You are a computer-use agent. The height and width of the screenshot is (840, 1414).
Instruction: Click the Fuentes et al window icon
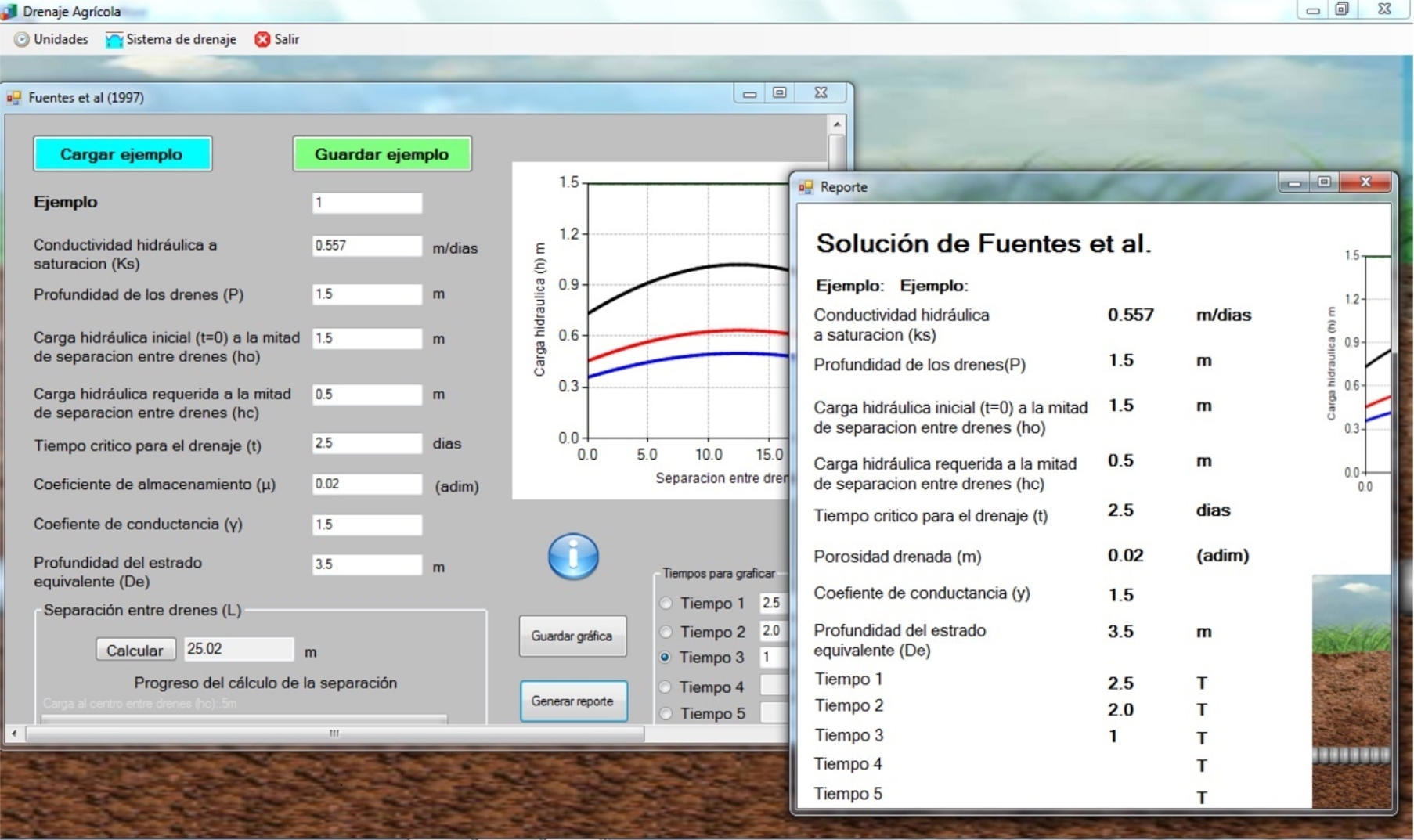pyautogui.click(x=14, y=98)
